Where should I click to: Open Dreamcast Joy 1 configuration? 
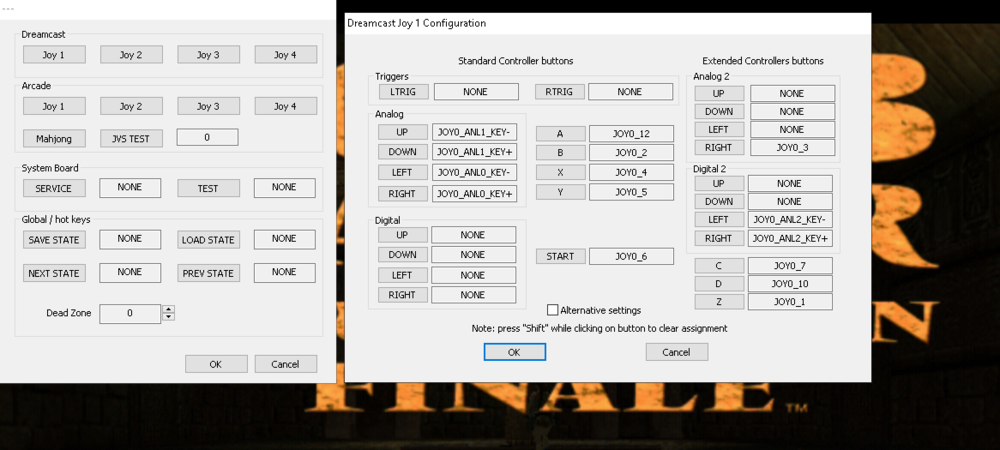coord(54,55)
